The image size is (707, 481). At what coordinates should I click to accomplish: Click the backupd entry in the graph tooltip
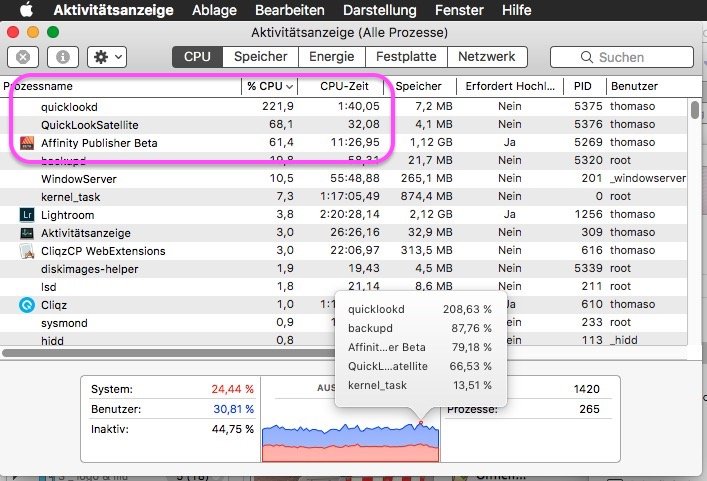point(420,328)
